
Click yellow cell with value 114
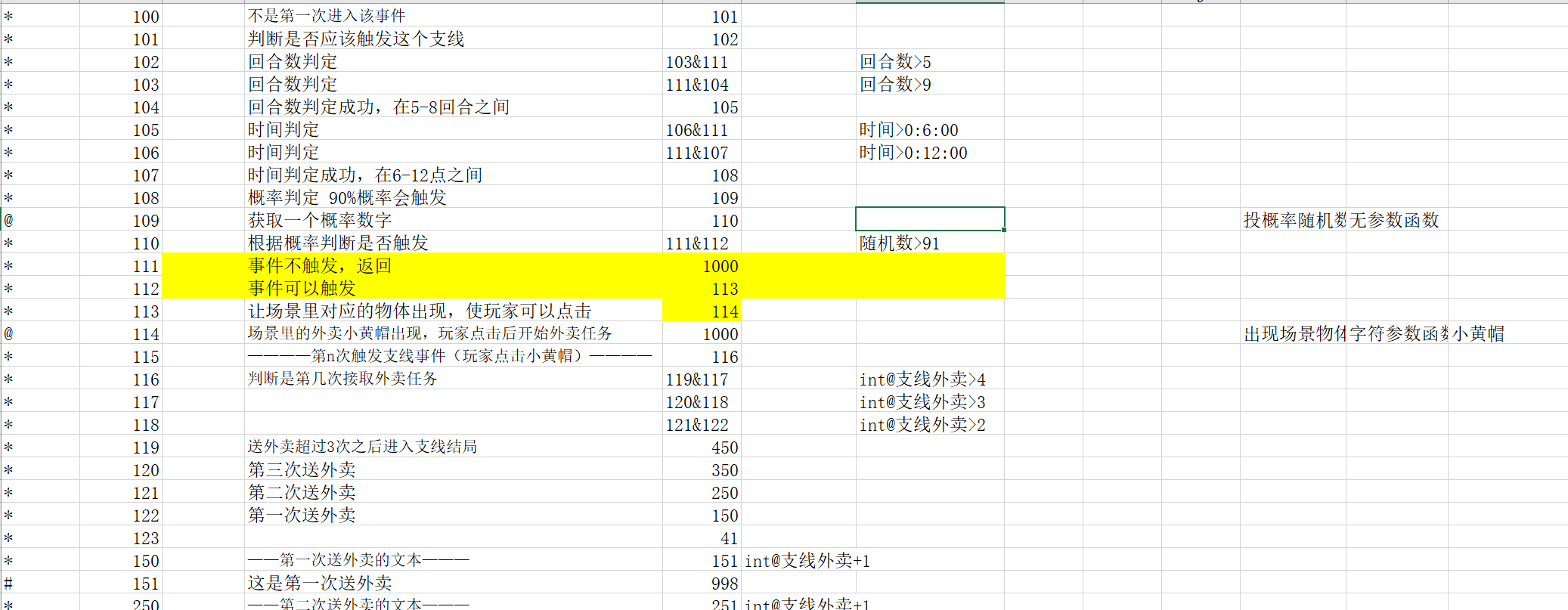point(702,310)
